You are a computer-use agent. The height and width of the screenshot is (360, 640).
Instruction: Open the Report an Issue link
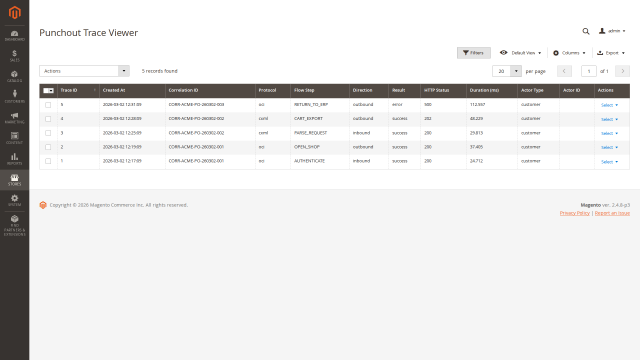click(612, 213)
